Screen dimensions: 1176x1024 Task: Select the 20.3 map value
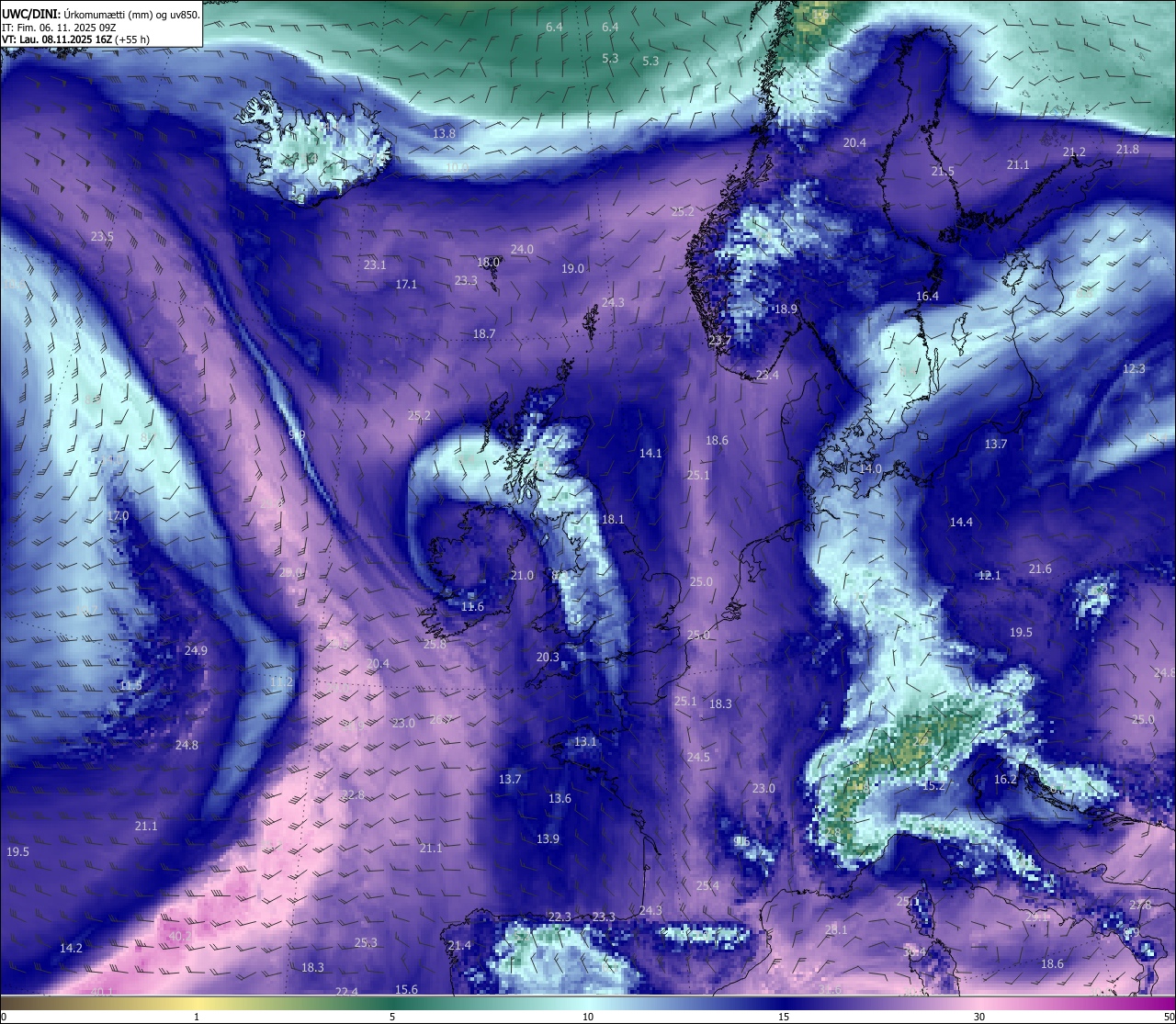tap(548, 657)
